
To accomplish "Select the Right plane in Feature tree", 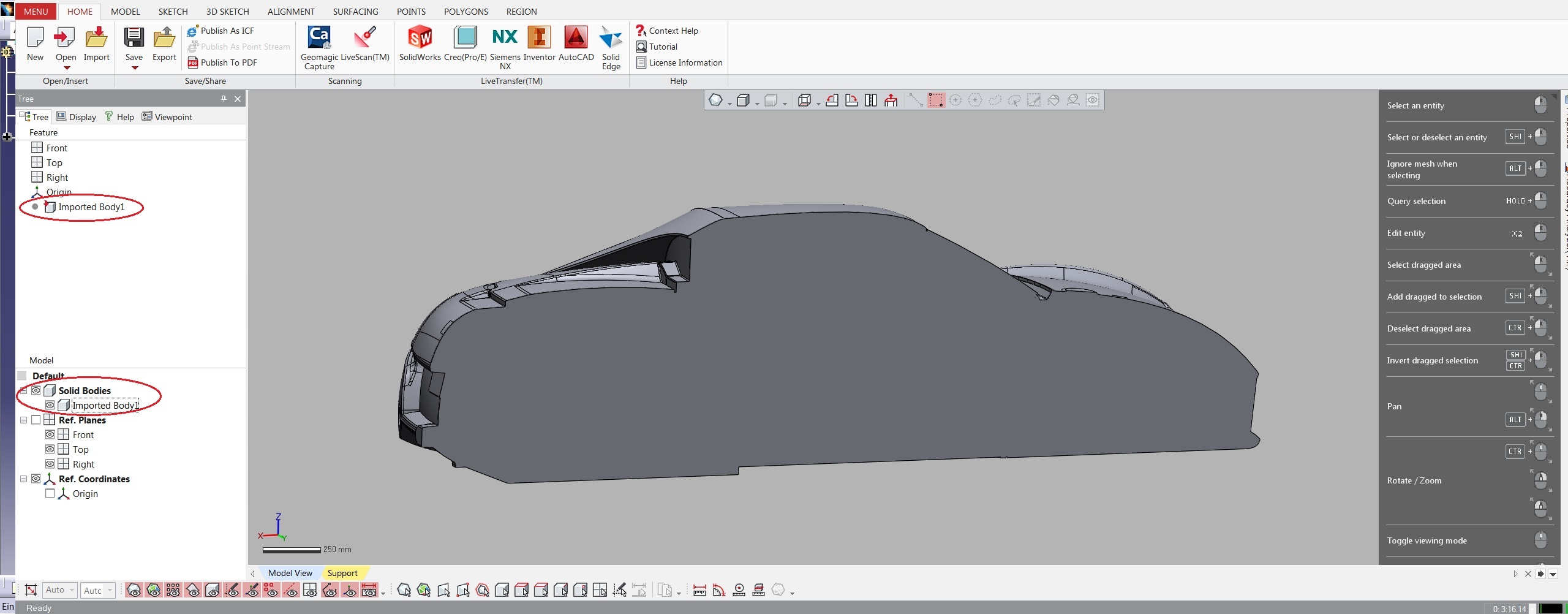I will pyautogui.click(x=57, y=177).
